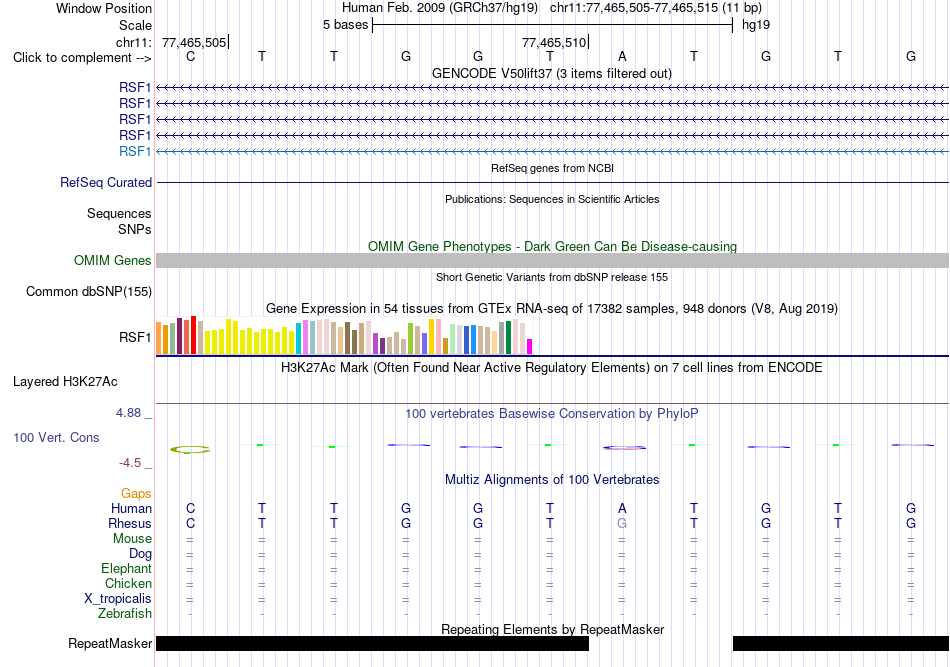Click the gray mismatched G in Rhesus row

pyautogui.click(x=622, y=523)
